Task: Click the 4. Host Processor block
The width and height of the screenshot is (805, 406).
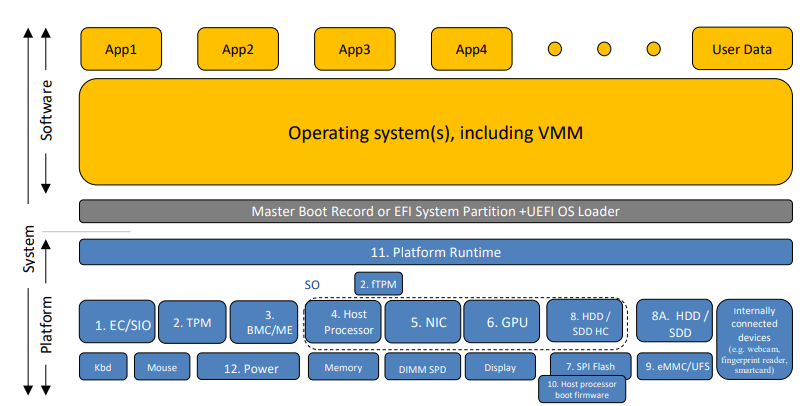Action: click(344, 322)
